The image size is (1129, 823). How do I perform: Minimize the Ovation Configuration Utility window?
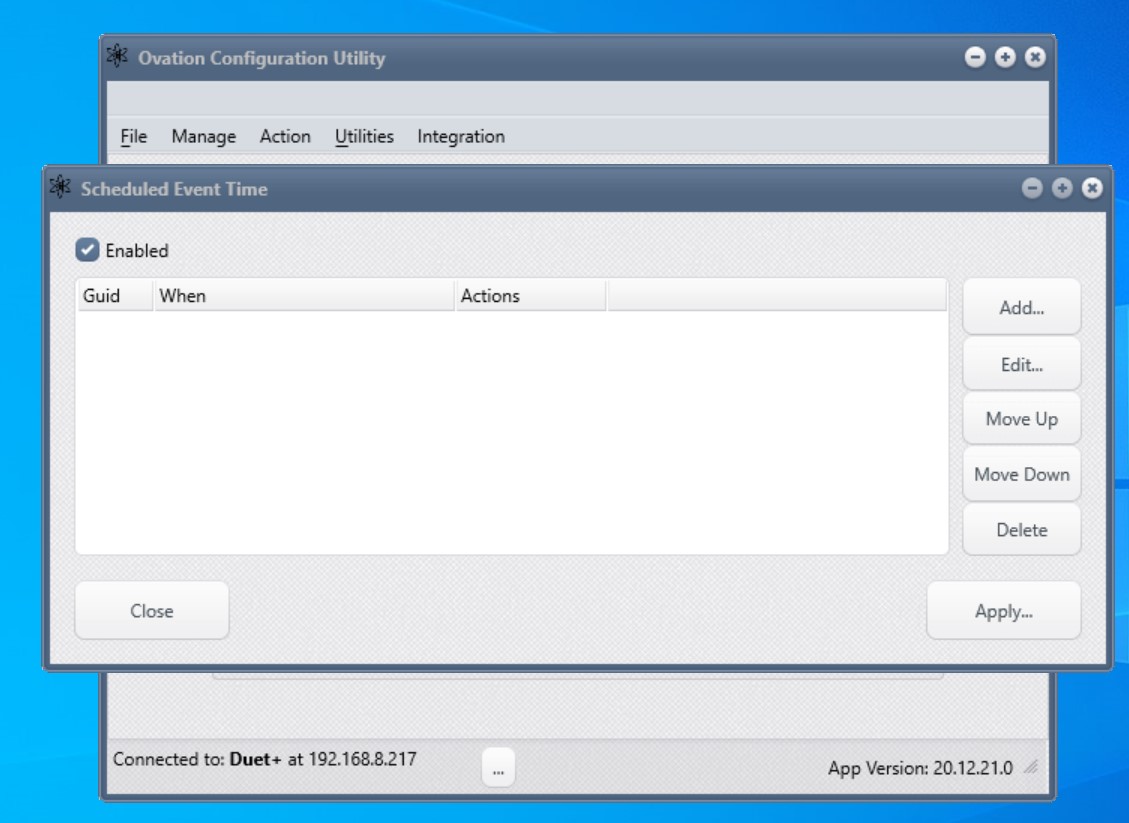pyautogui.click(x=975, y=57)
